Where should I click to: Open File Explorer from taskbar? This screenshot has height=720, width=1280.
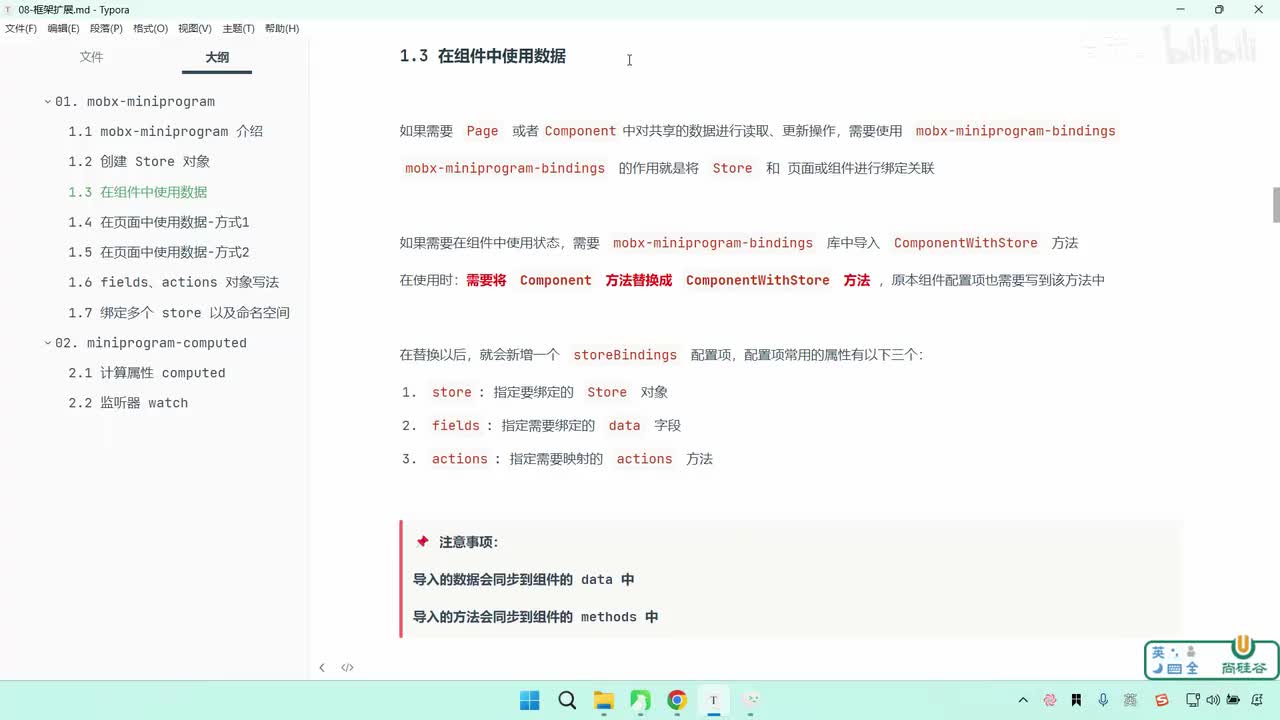pos(604,700)
